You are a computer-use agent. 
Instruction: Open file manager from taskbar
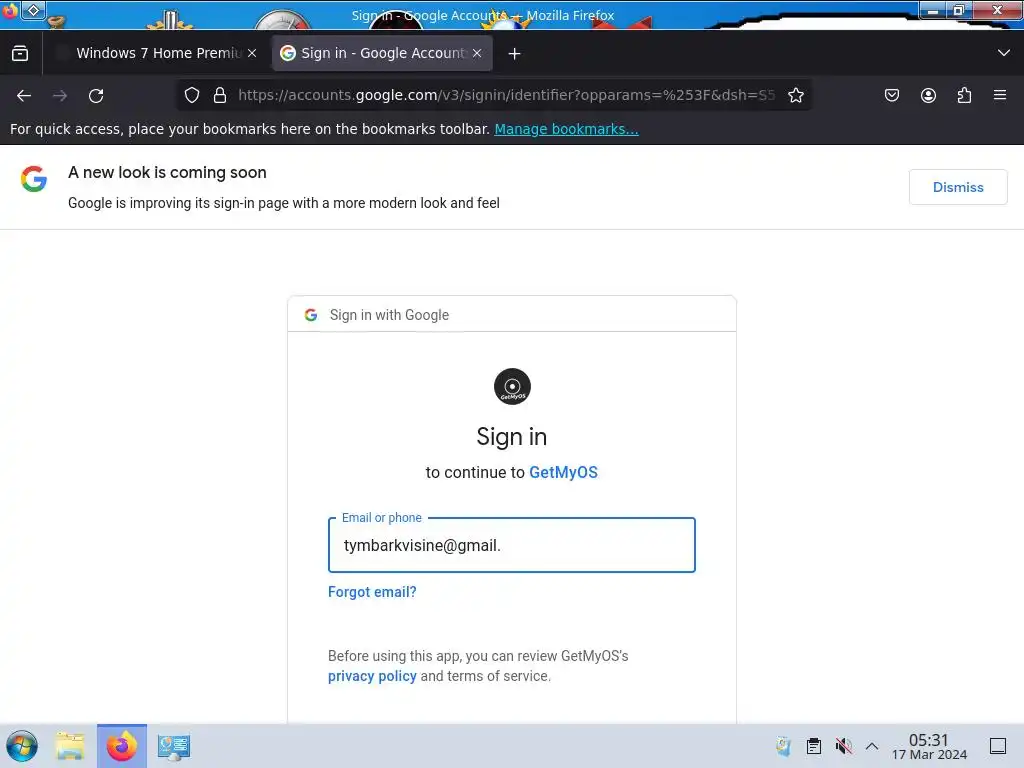tap(70, 746)
